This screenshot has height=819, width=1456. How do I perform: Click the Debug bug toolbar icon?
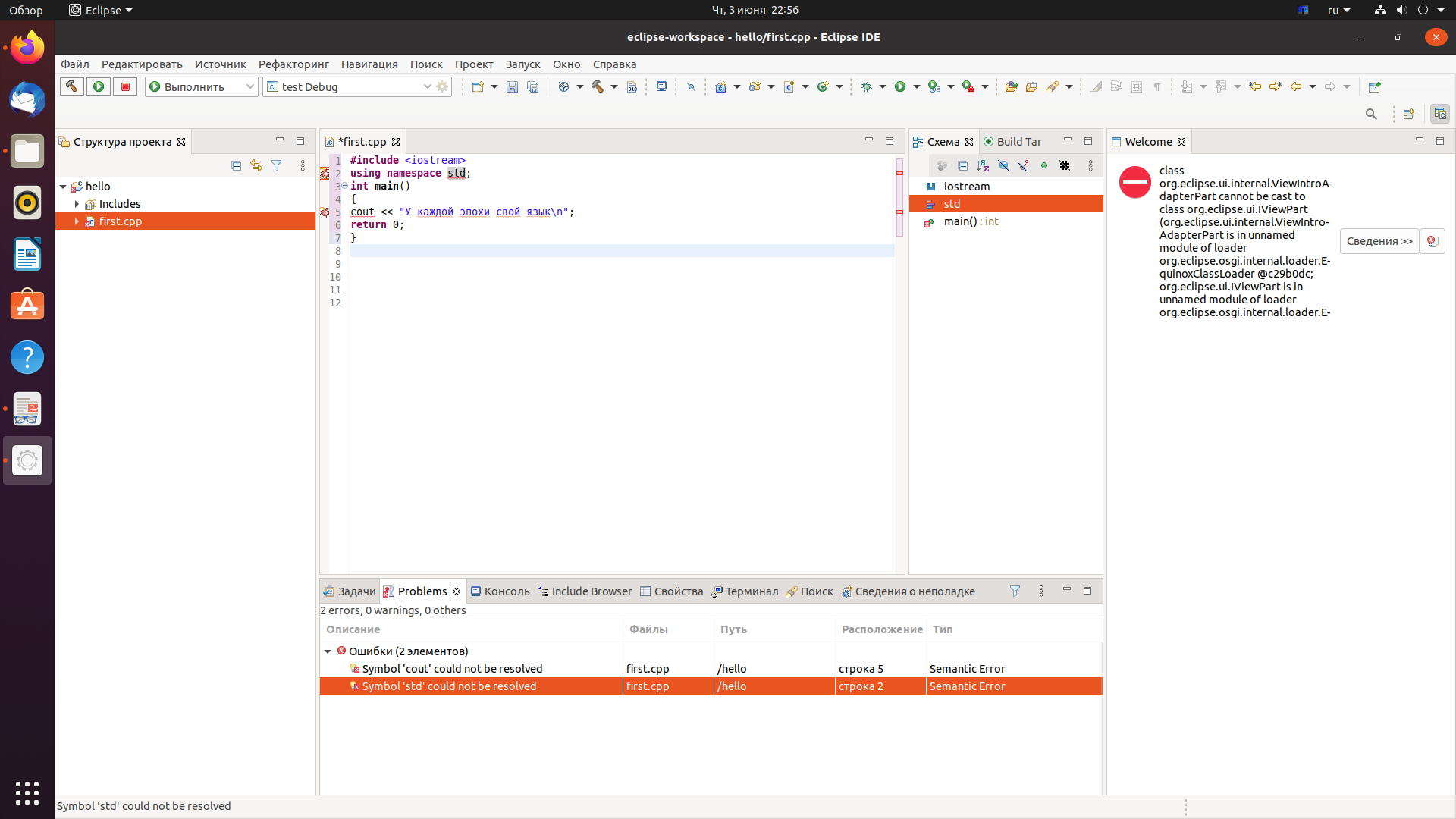[x=867, y=86]
